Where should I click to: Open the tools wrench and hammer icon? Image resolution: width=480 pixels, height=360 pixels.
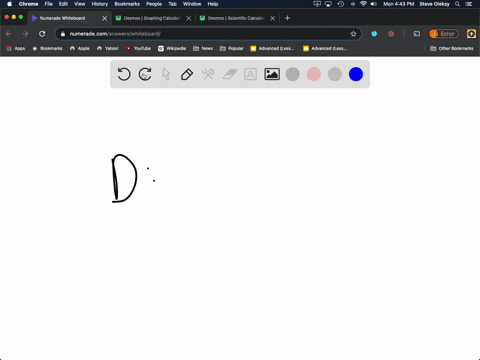click(208, 74)
